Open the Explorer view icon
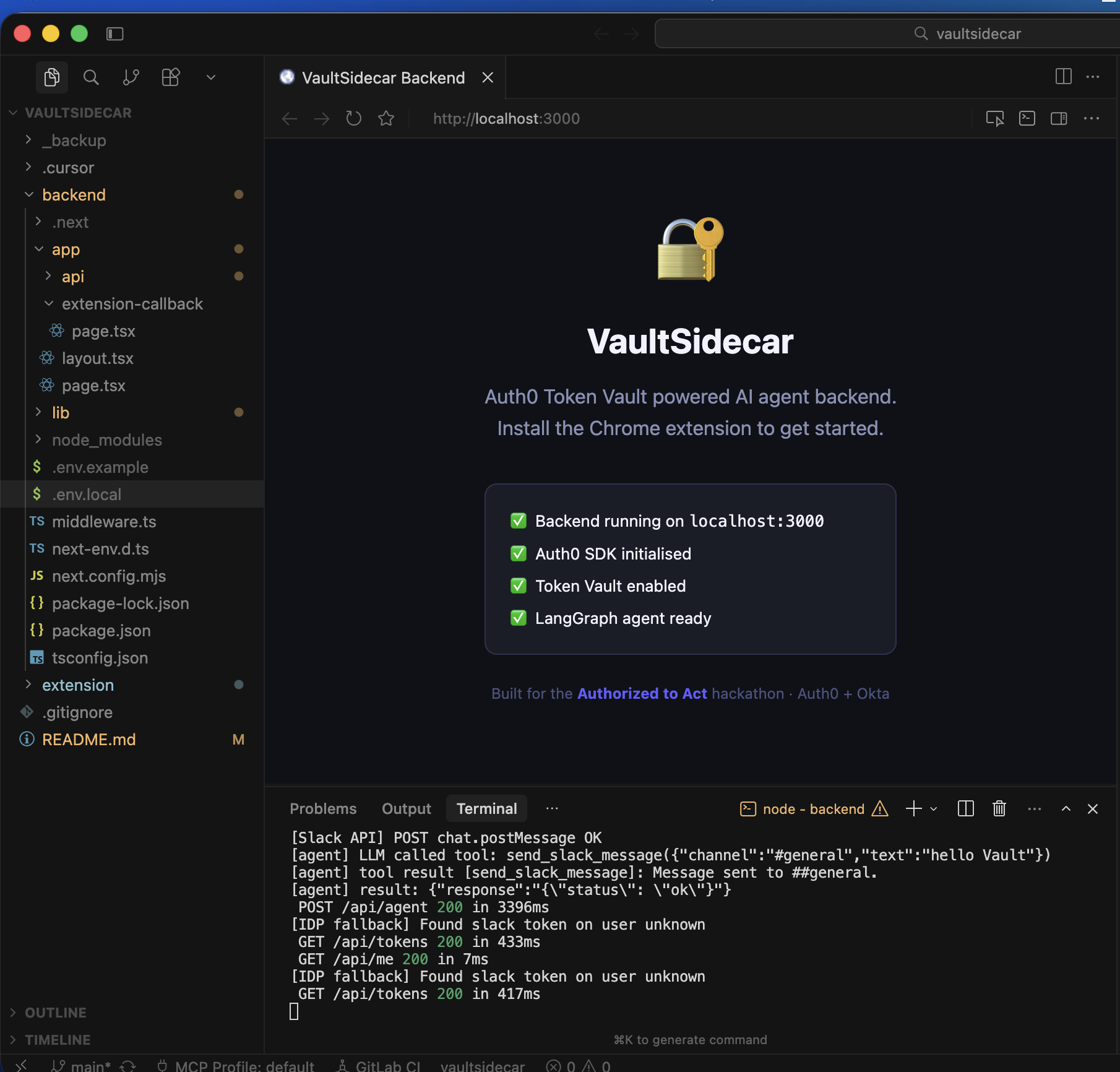 point(52,77)
